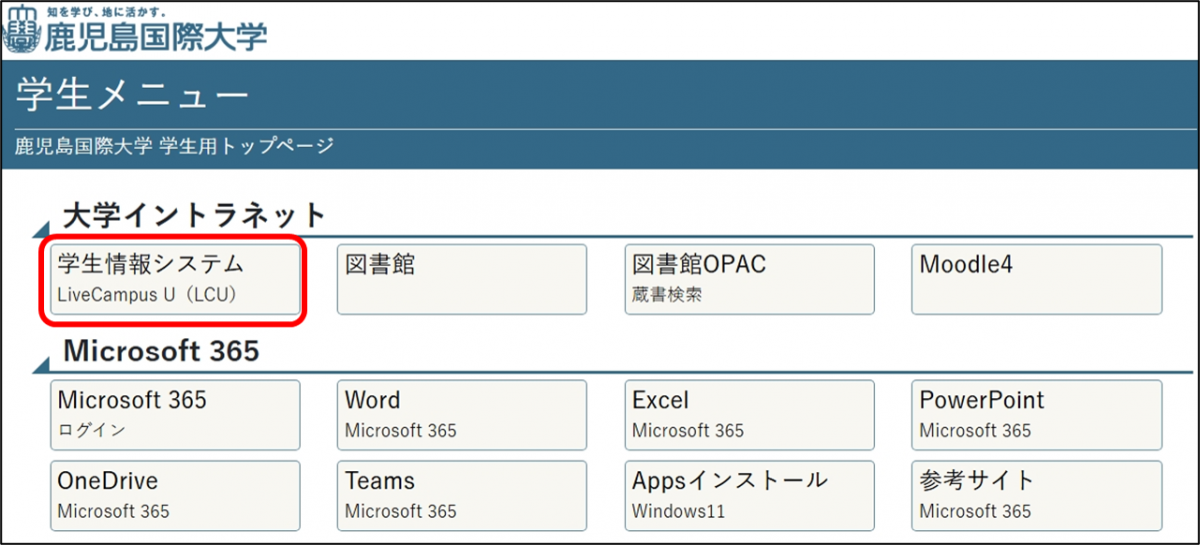Select the 大学イントラネット section heading

click(195, 214)
